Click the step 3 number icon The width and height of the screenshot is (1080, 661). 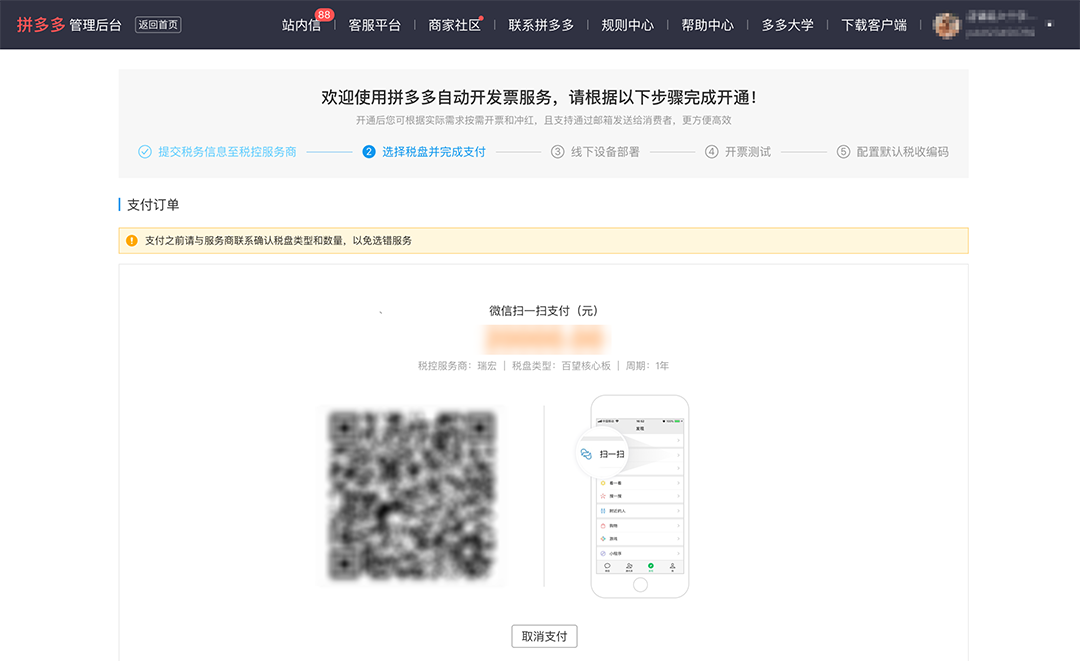[557, 151]
